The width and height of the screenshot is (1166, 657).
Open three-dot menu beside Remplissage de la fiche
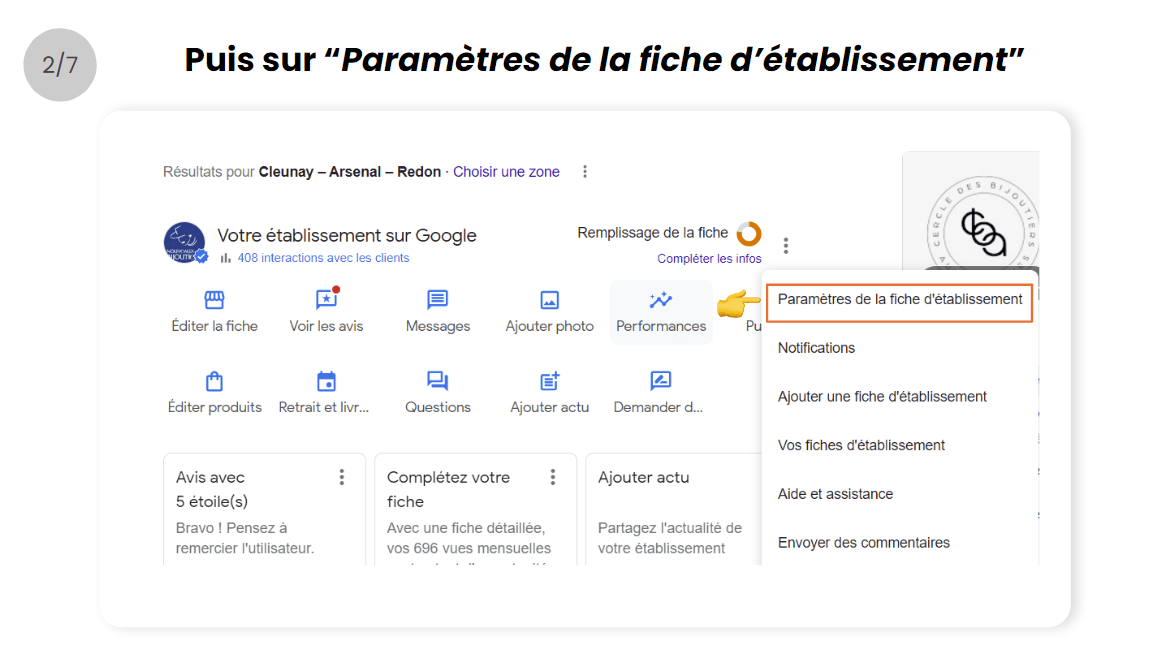[x=786, y=245]
